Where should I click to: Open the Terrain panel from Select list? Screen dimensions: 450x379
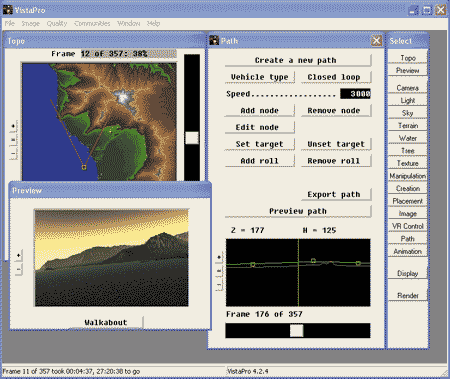(x=407, y=125)
